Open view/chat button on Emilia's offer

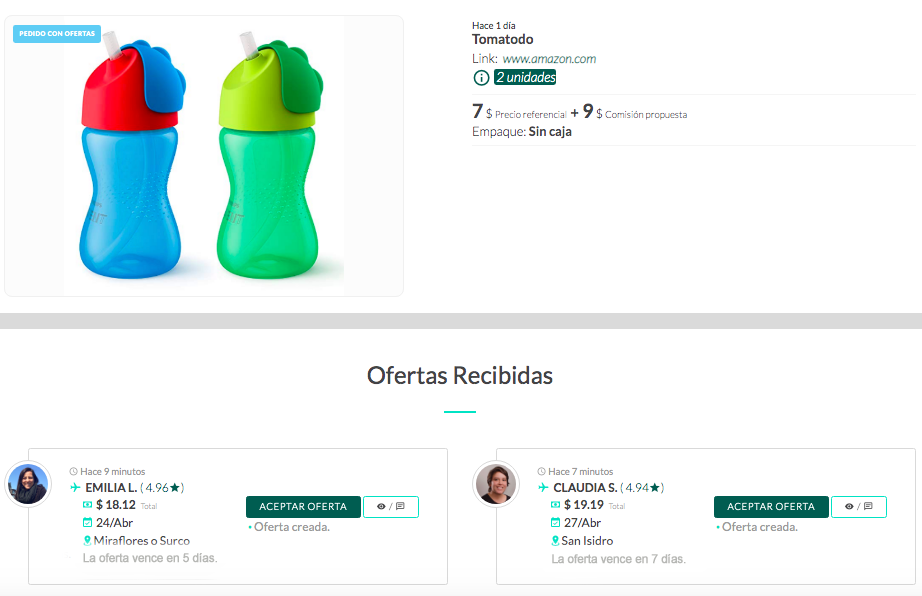(x=391, y=507)
